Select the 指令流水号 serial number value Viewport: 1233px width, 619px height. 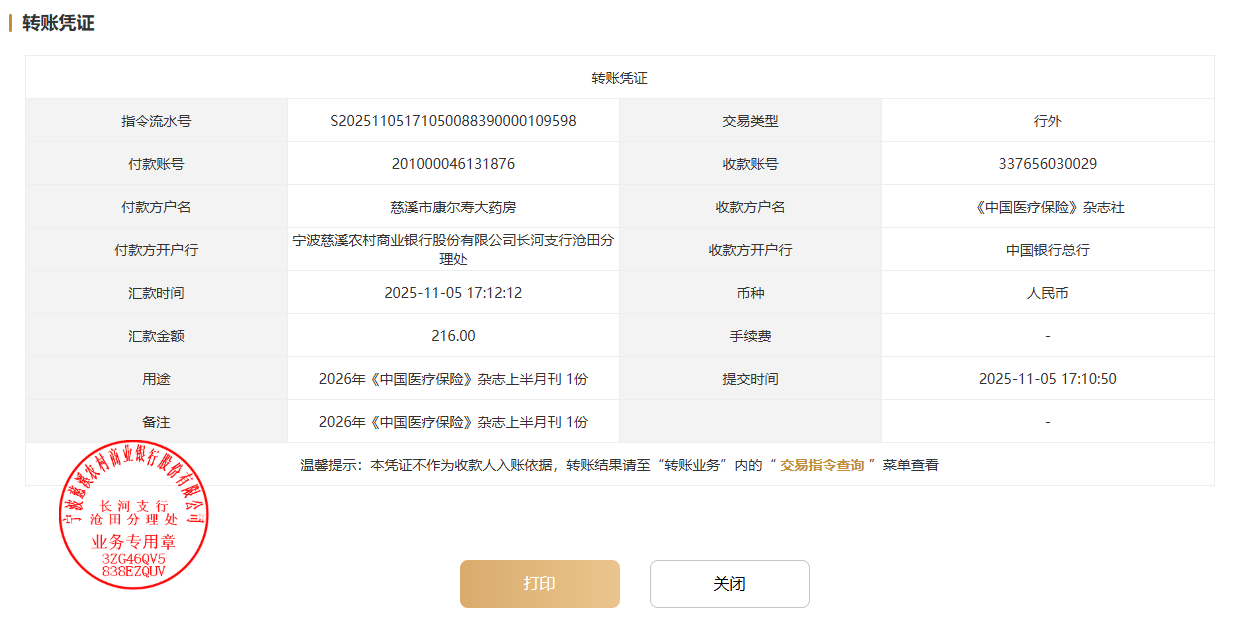[453, 121]
